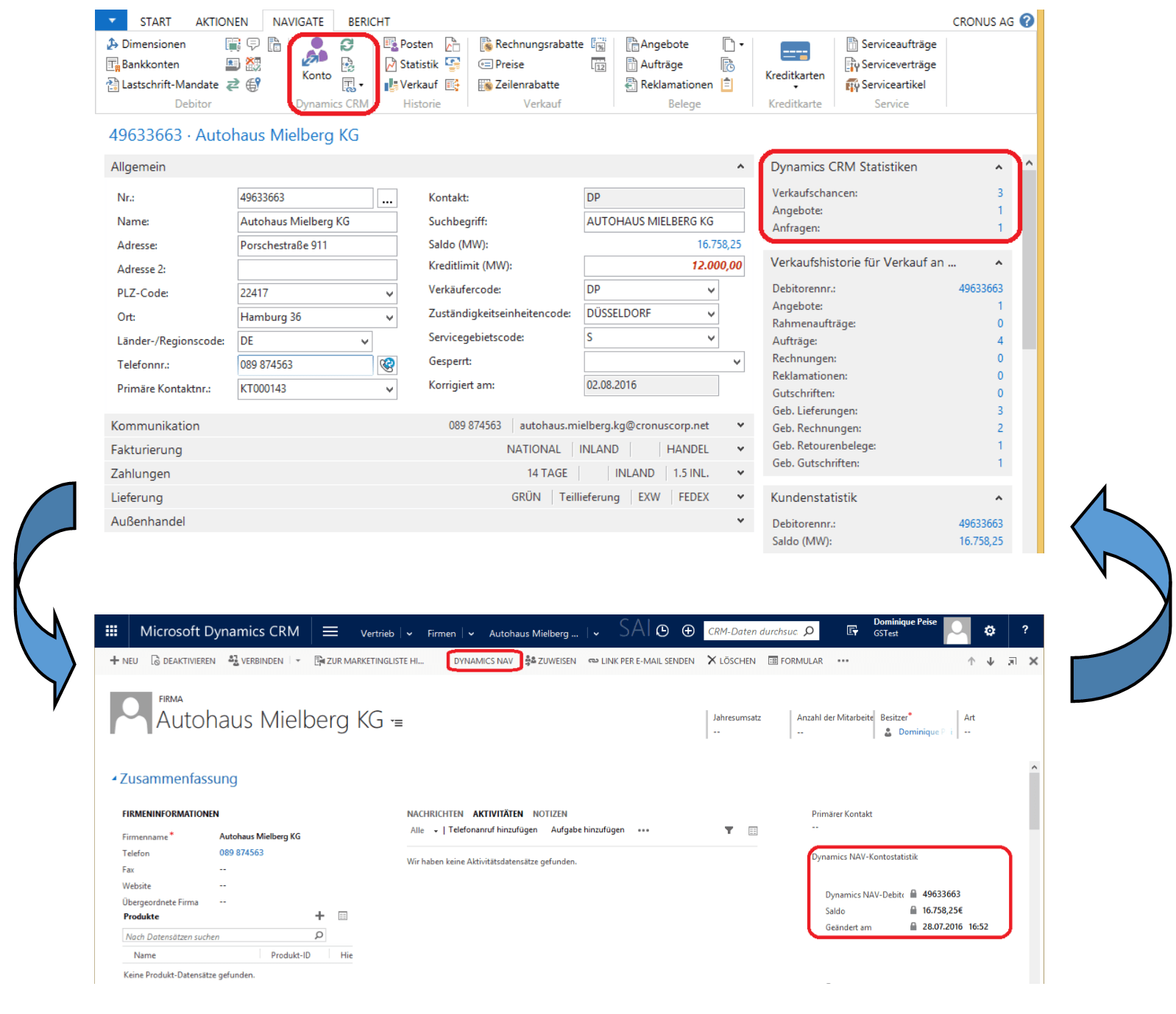Open Zeilenrabatte in the ribbon

(519, 85)
